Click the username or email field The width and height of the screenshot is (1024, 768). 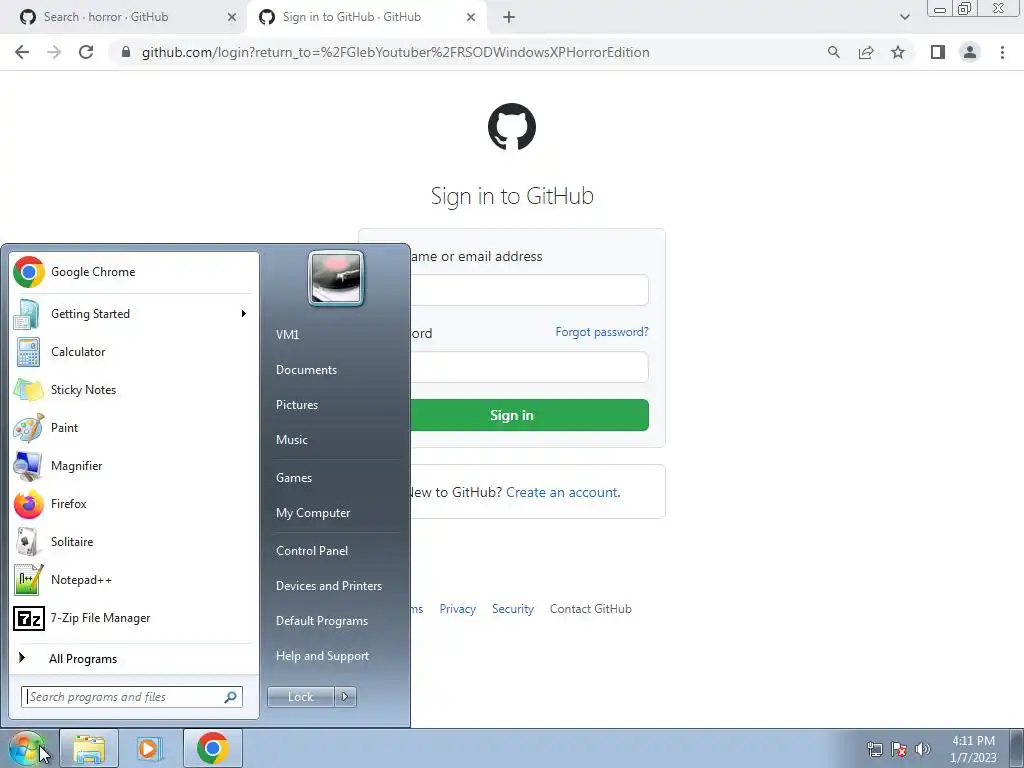(529, 290)
